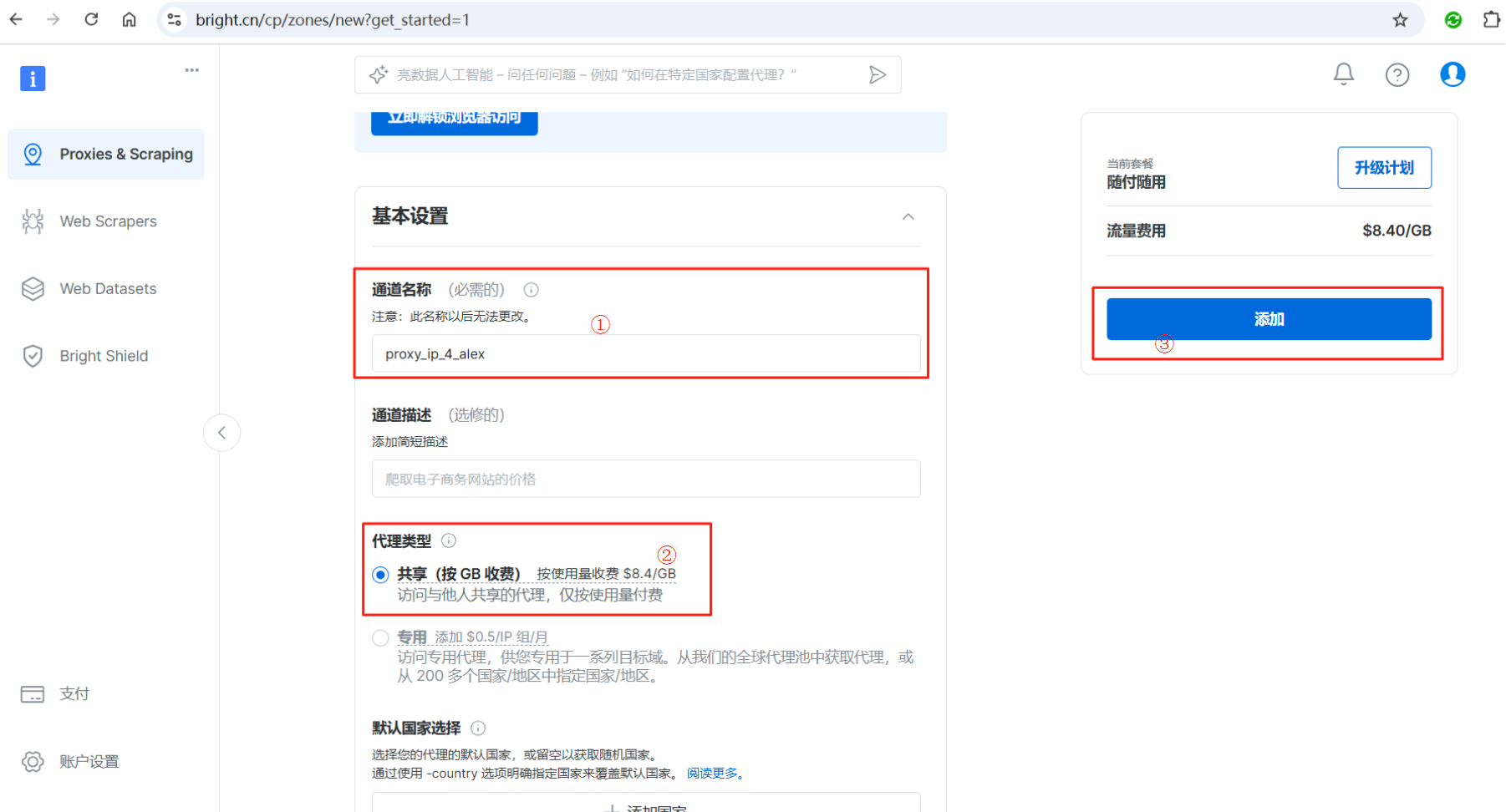Open notifications bell
1506x812 pixels.
click(1344, 74)
